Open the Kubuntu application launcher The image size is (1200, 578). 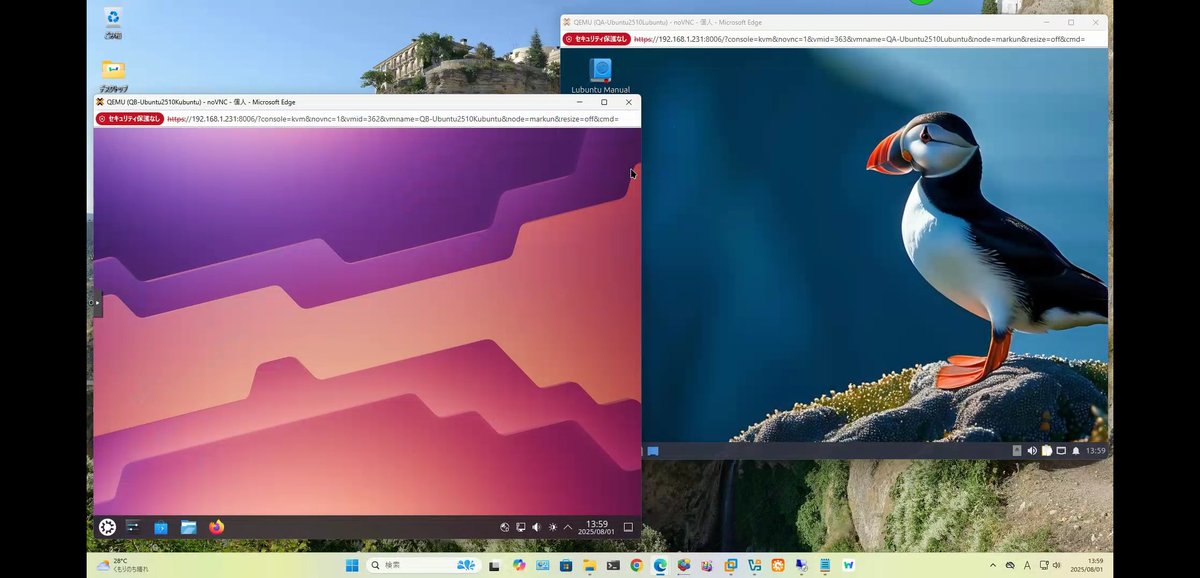click(x=107, y=527)
